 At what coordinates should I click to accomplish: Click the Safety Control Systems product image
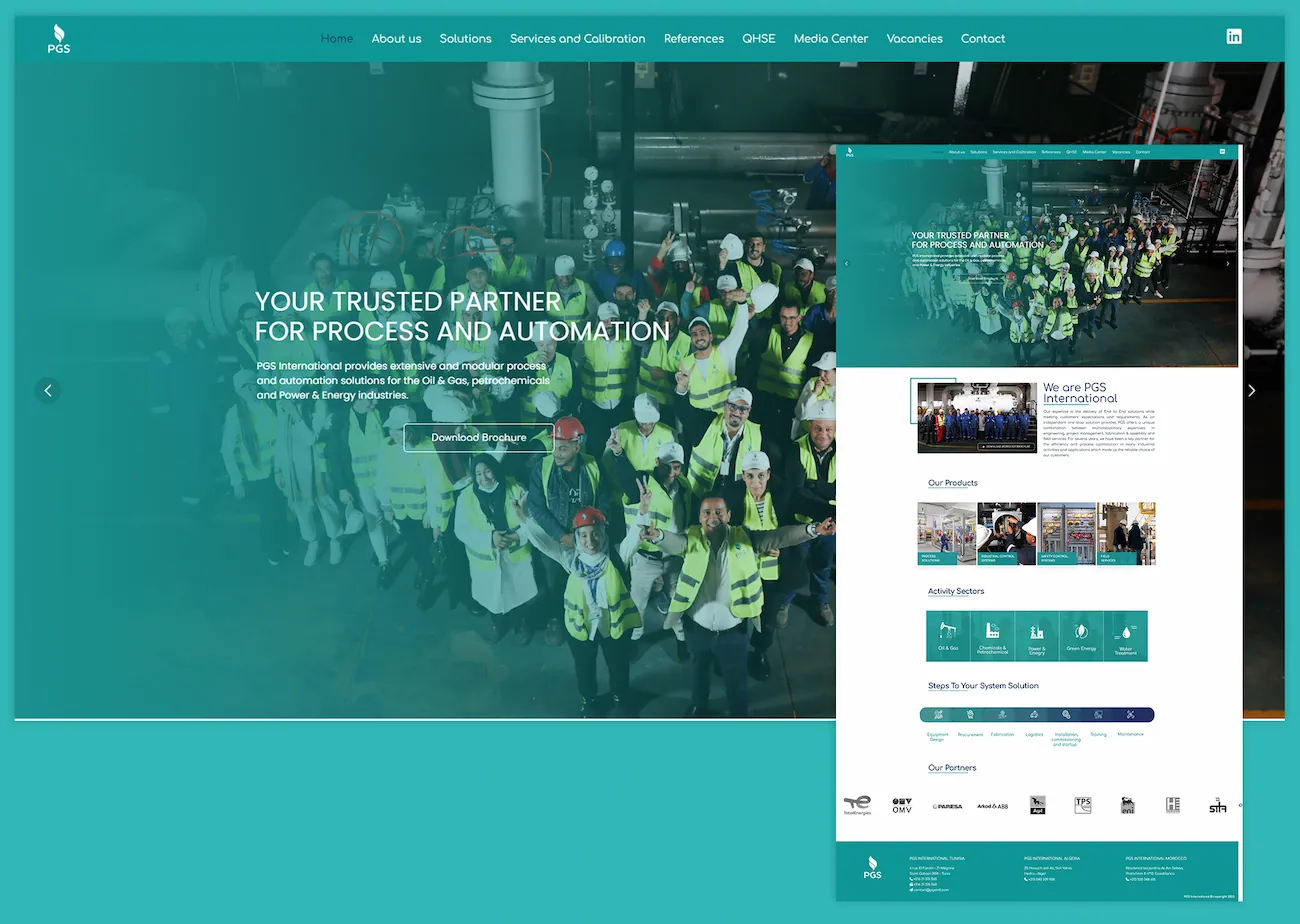click(x=1066, y=533)
